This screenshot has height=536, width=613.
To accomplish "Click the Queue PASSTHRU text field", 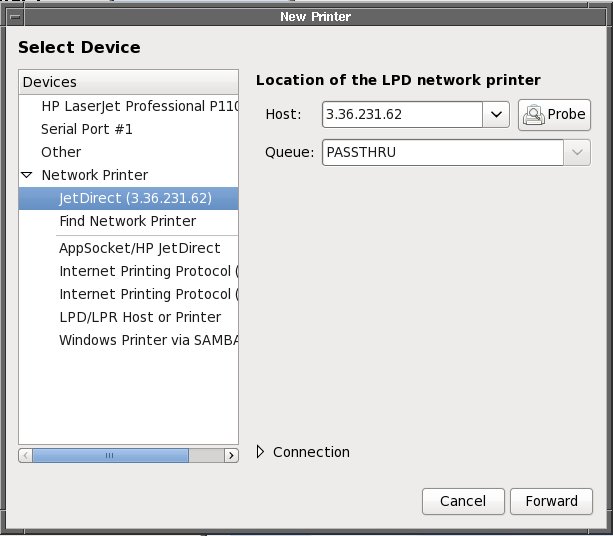I will point(441,152).
